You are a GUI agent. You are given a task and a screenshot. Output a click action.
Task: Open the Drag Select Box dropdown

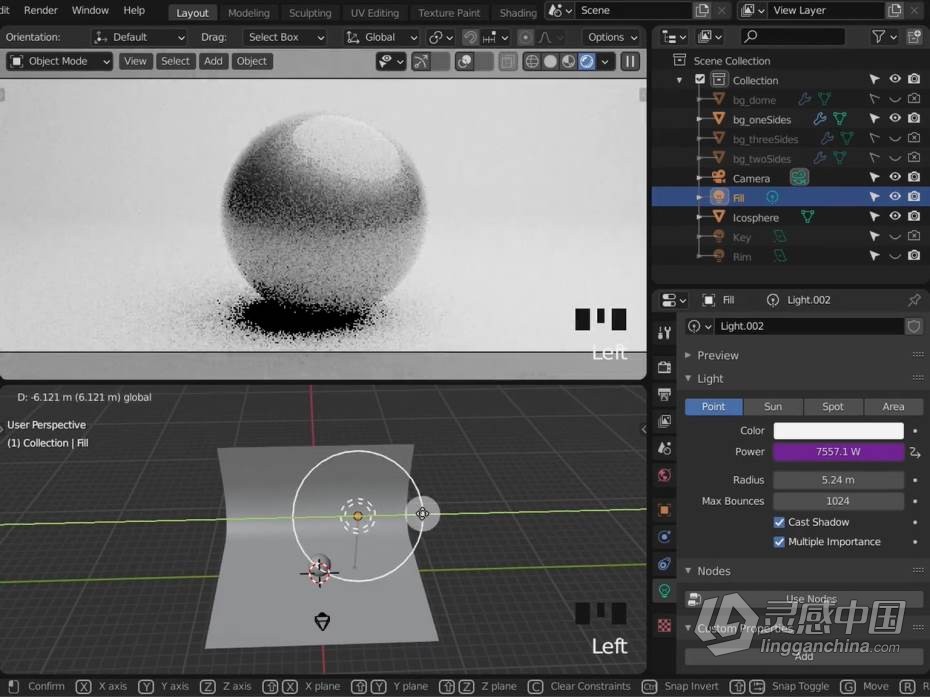tap(286, 37)
